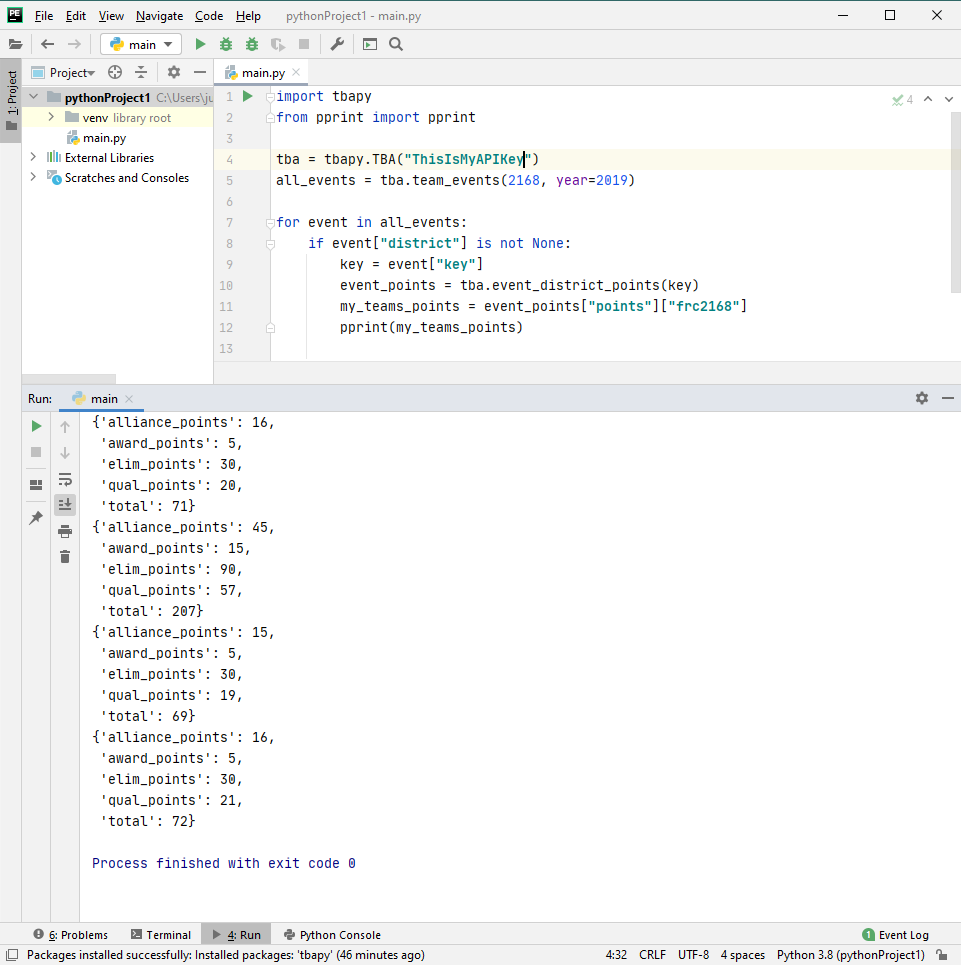This screenshot has width=961, height=965.
Task: Collapse all in the Project panel
Action: coord(141,73)
